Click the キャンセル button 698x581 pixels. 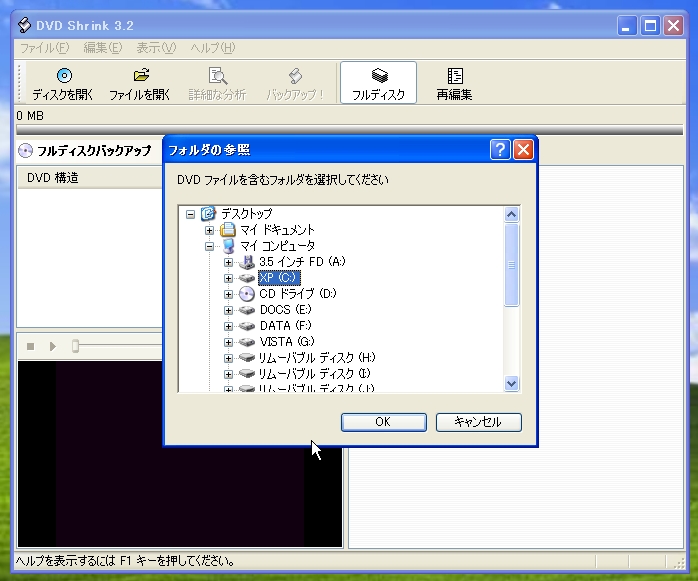click(x=479, y=422)
